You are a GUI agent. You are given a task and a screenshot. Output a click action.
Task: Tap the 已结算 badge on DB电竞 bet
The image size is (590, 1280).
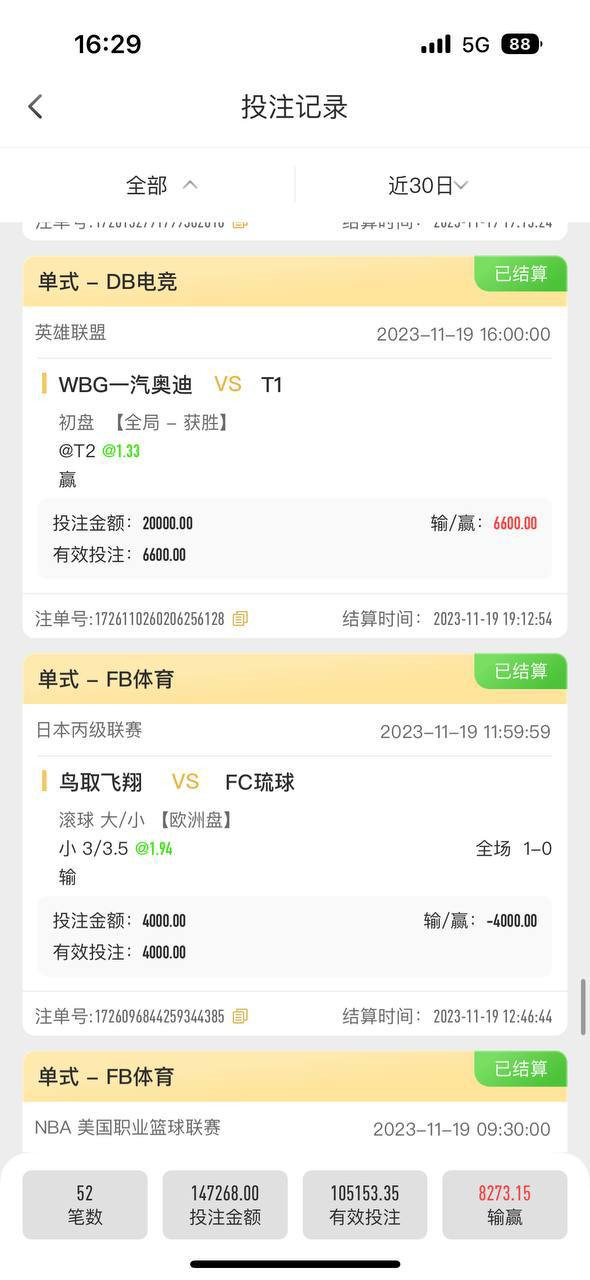coord(520,274)
